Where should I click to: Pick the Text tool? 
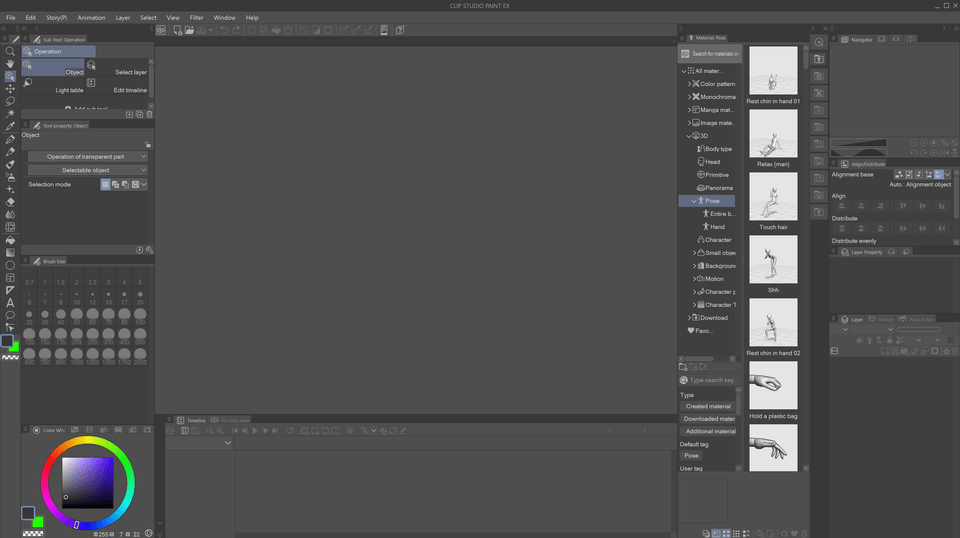click(x=10, y=302)
